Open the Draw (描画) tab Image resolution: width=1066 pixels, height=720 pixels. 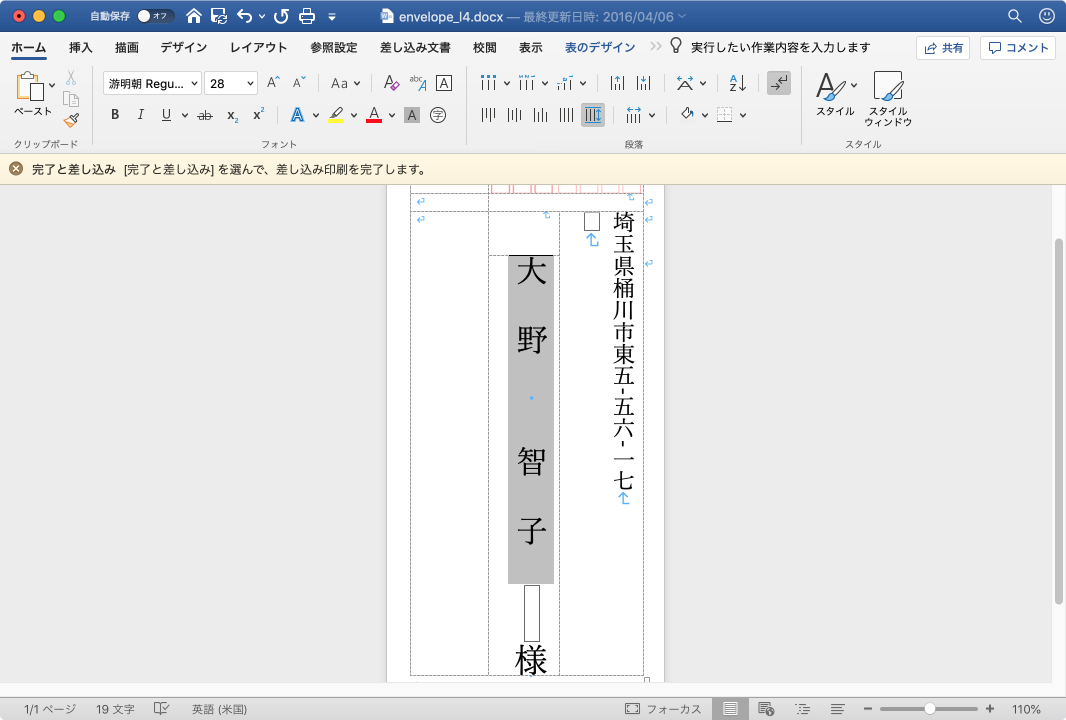coord(126,48)
